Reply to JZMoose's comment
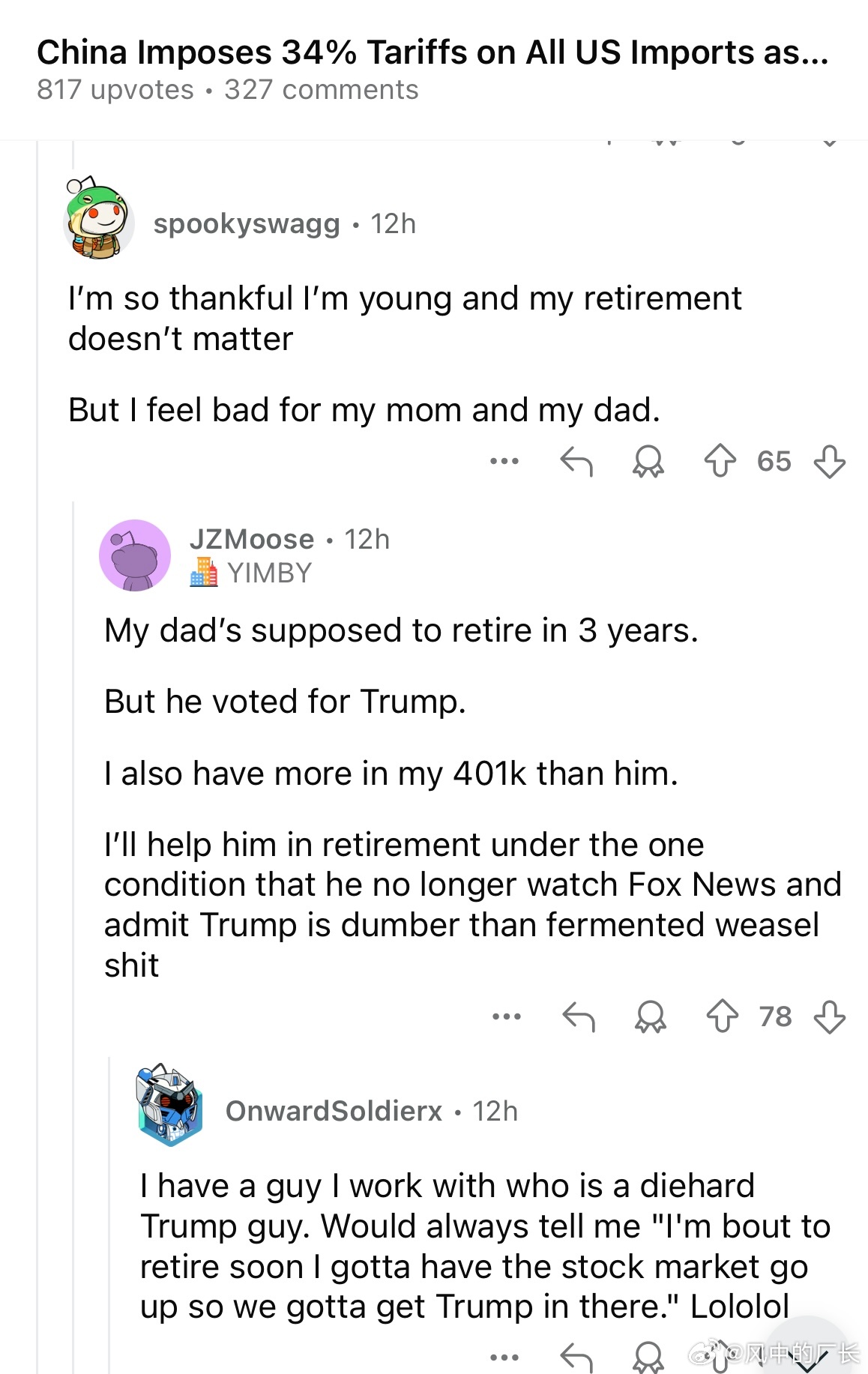Viewport: 868px width, 1374px height. (579, 1016)
